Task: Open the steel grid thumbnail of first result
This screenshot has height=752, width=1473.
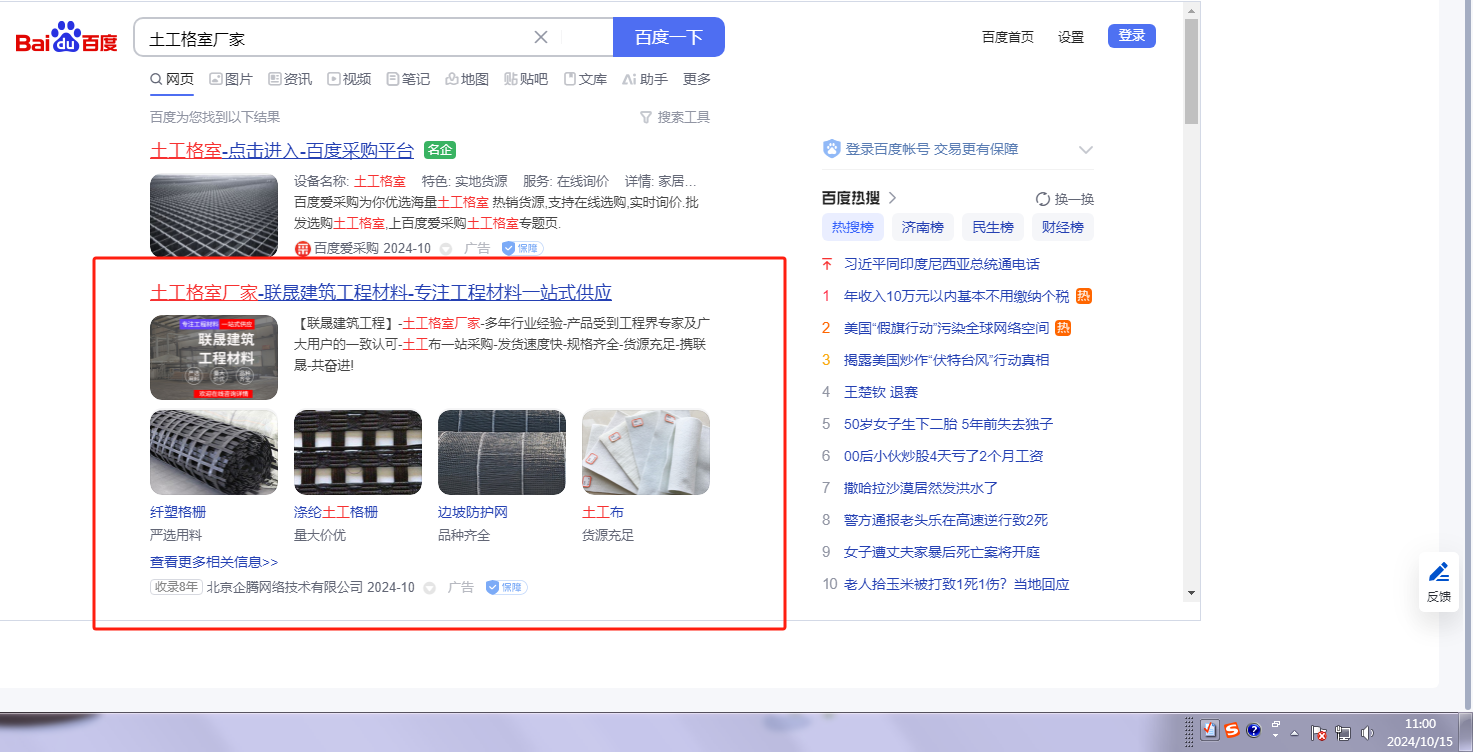Action: pos(214,215)
